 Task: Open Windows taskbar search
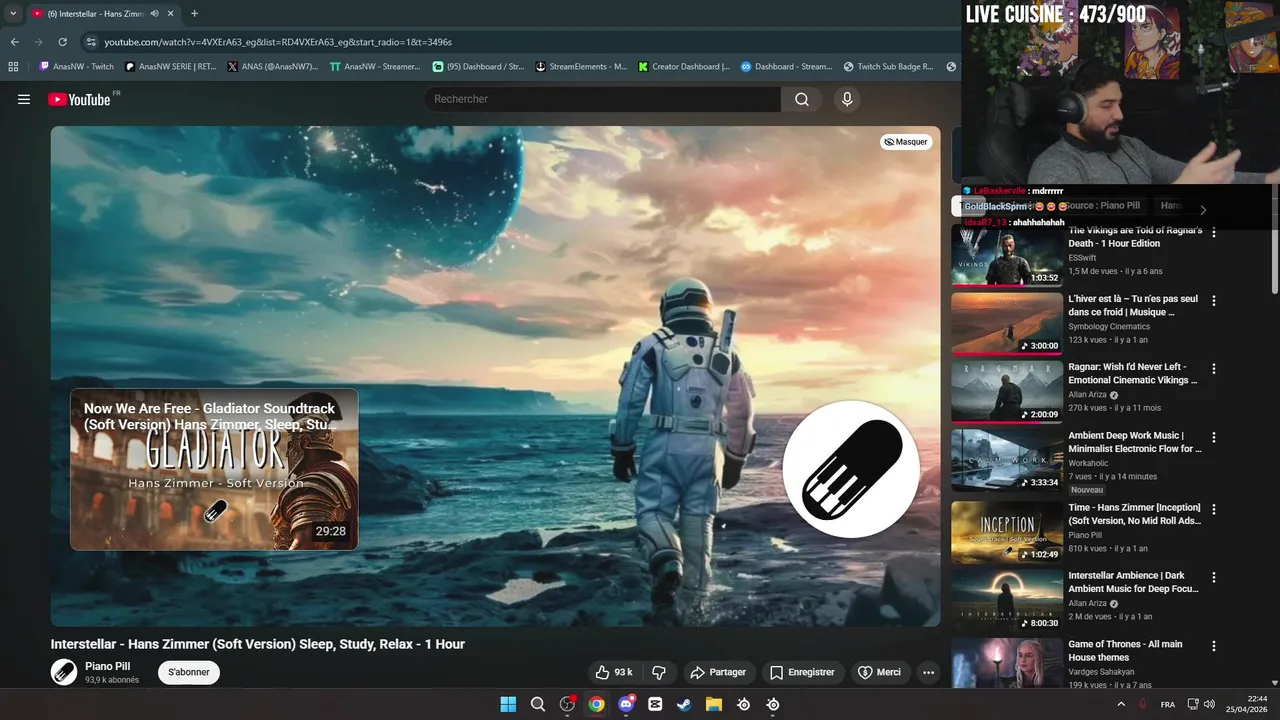537,704
